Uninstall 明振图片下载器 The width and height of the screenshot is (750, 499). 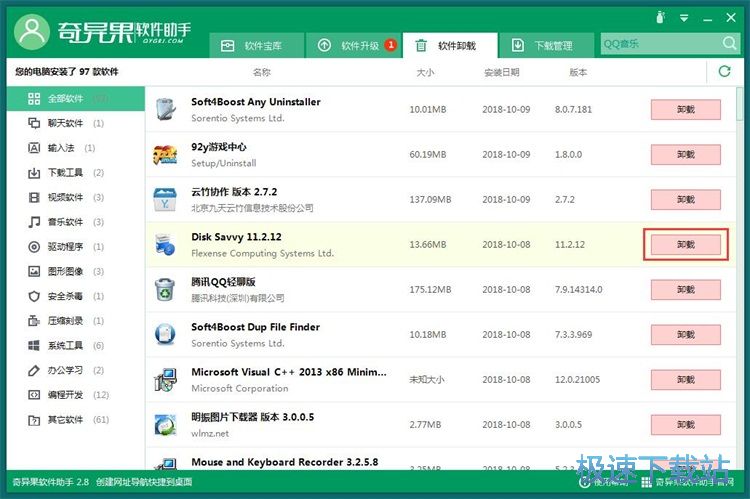click(x=685, y=424)
